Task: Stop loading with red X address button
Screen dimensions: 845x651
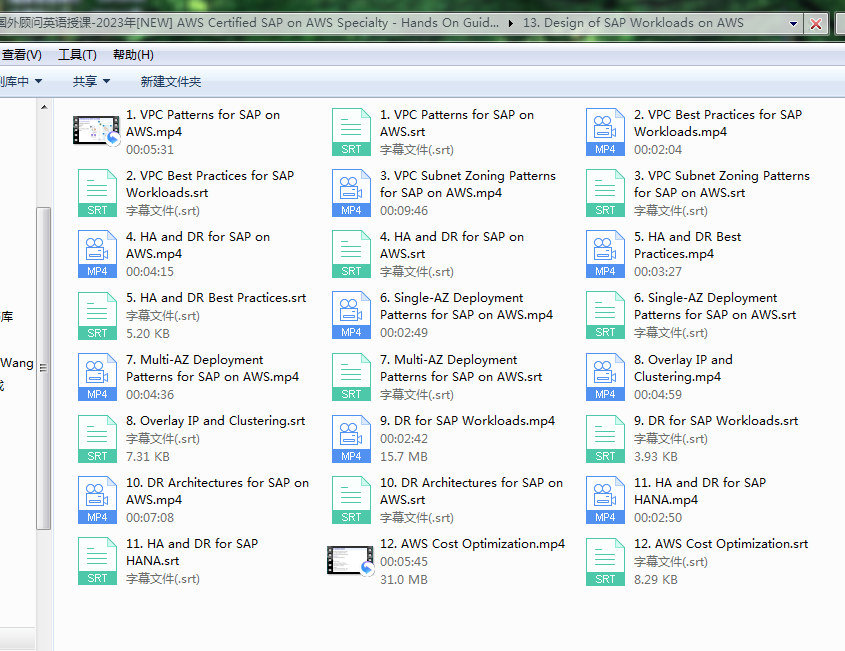Action: [x=816, y=24]
